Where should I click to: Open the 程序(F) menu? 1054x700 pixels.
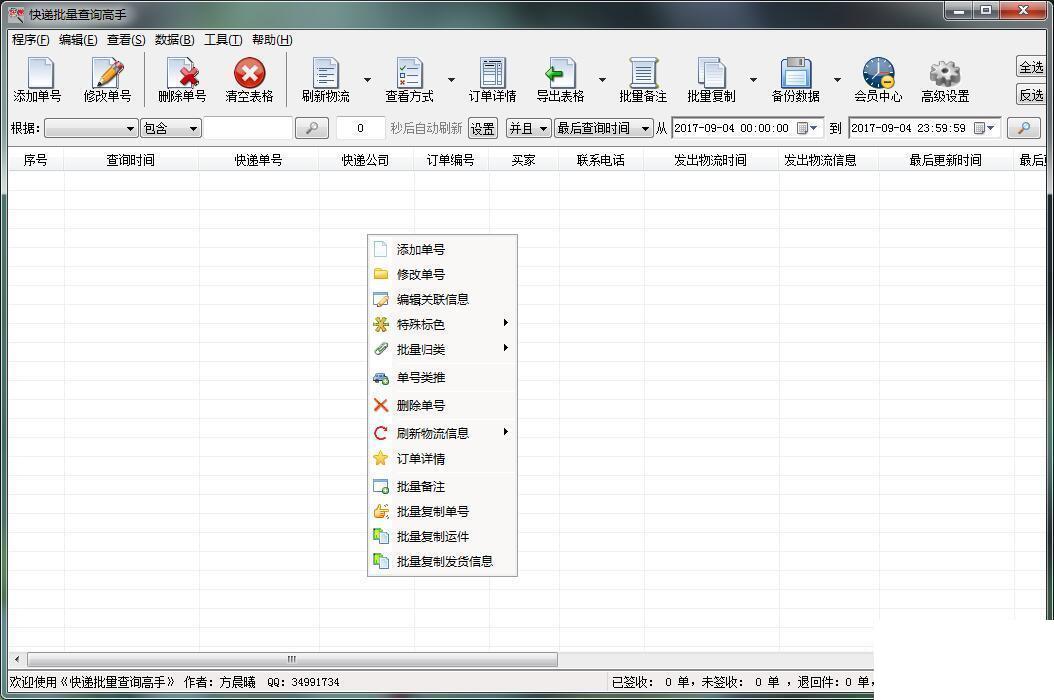[30, 40]
